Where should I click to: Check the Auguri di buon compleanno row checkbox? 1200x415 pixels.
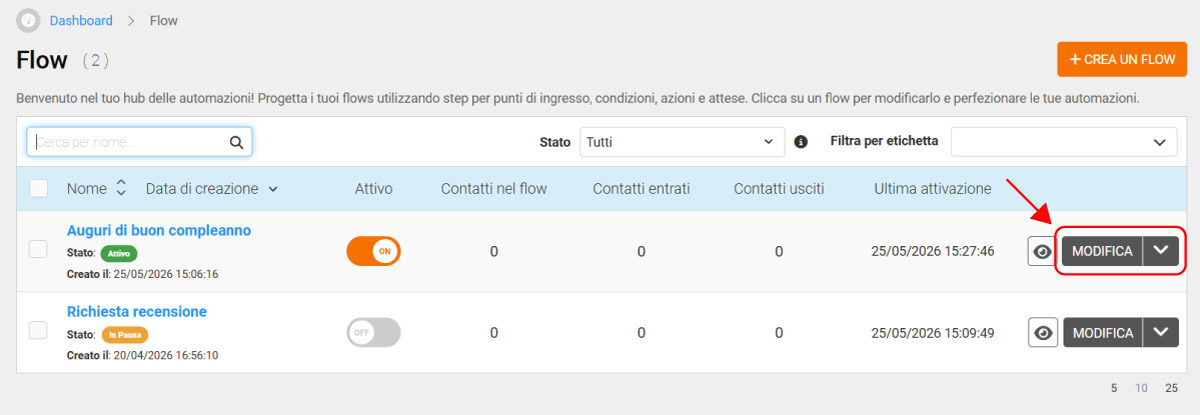(x=39, y=250)
